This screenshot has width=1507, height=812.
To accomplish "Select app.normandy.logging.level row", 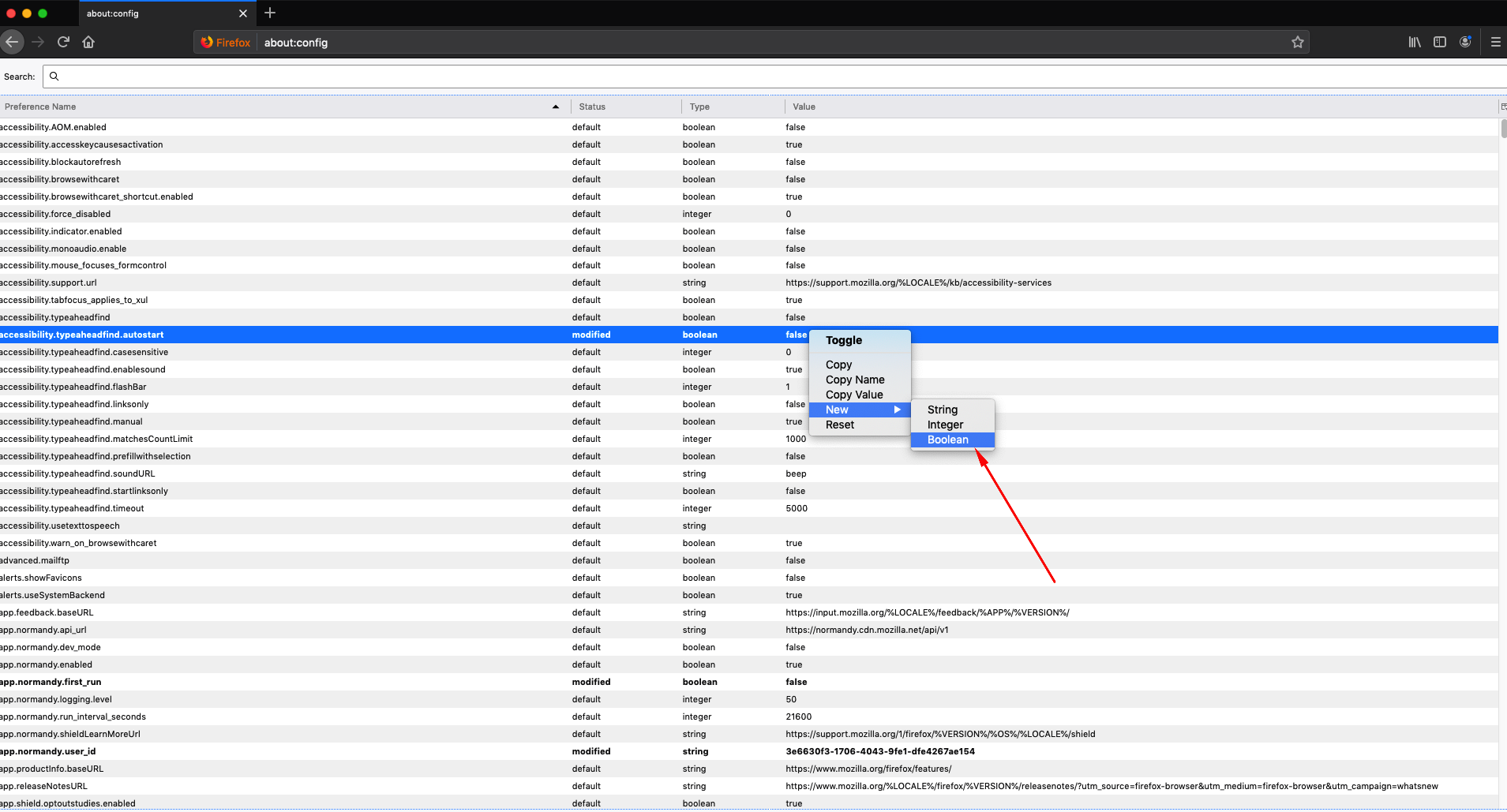I will pos(748,699).
